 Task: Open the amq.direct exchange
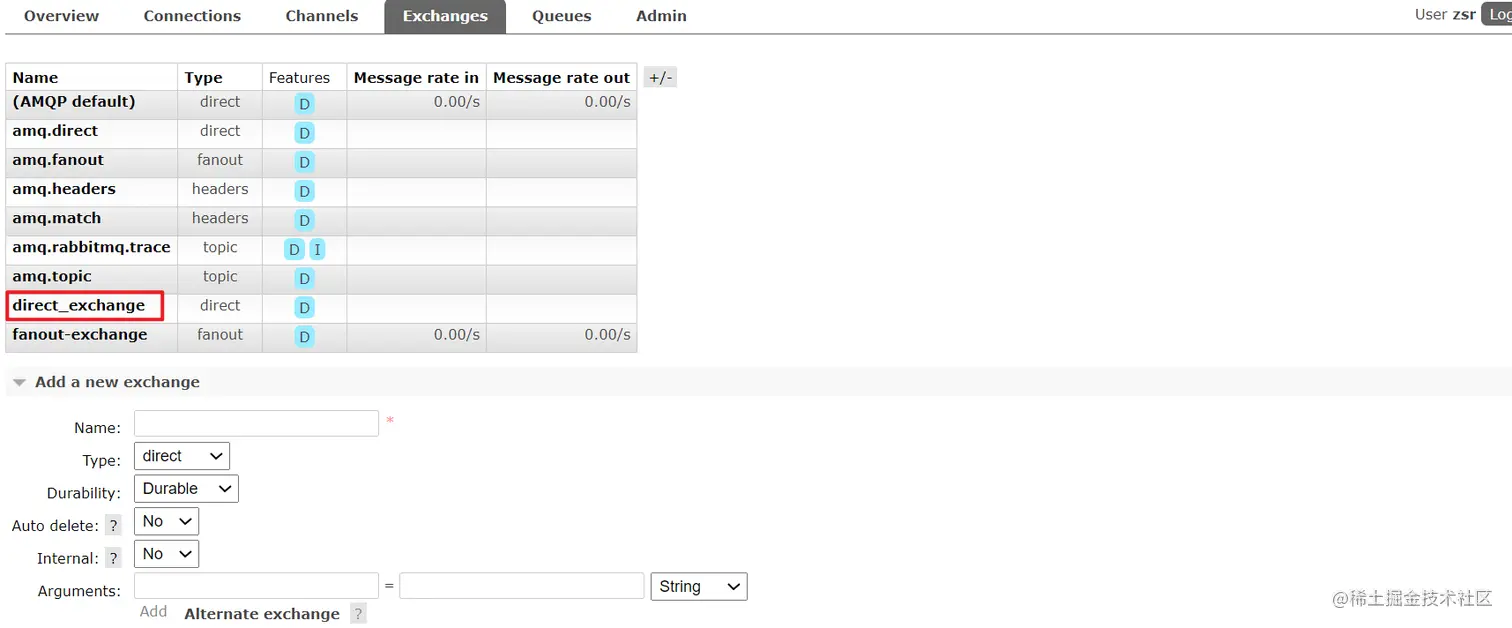tap(55, 131)
